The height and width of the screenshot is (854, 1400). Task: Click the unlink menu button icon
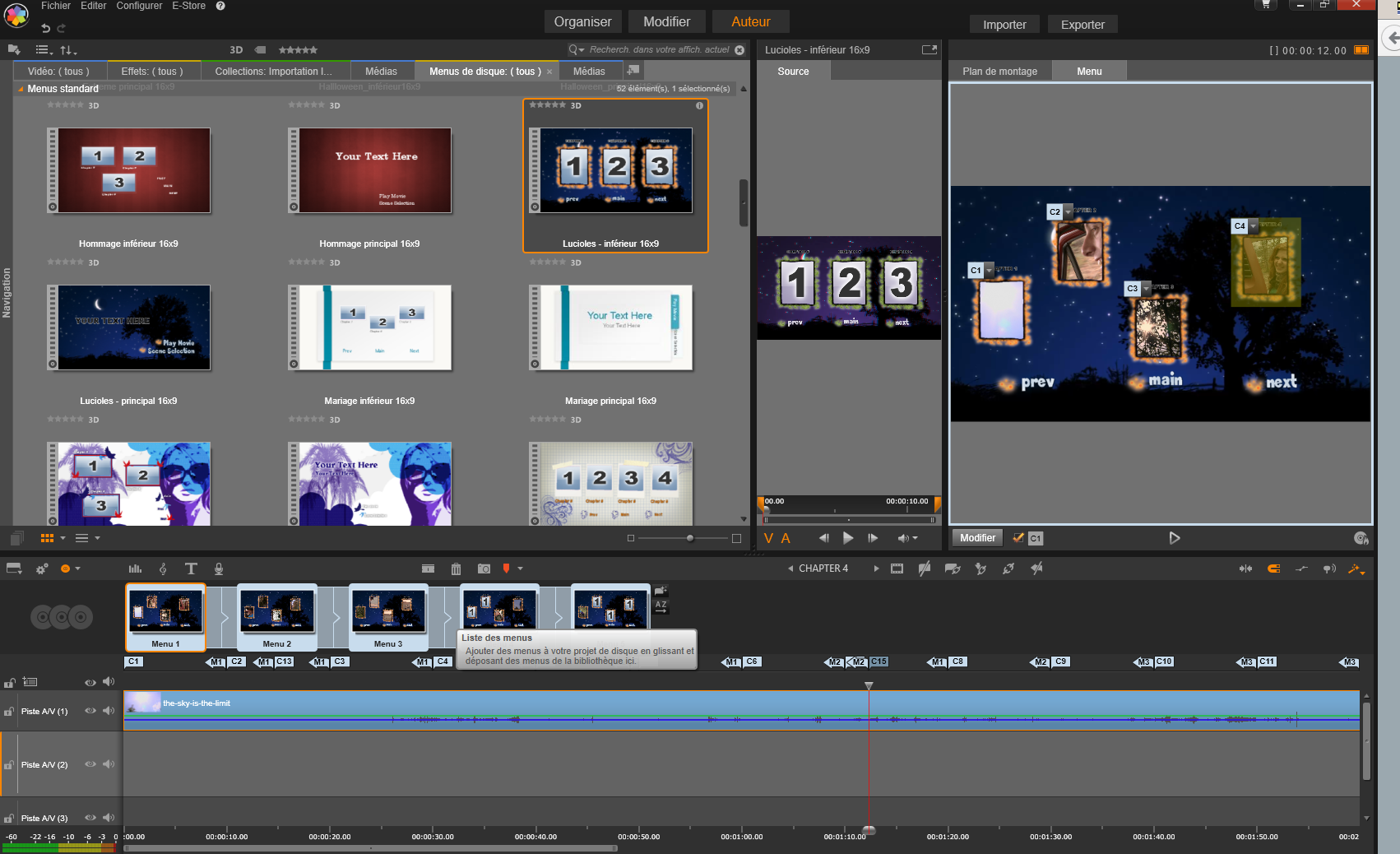[x=1008, y=569]
